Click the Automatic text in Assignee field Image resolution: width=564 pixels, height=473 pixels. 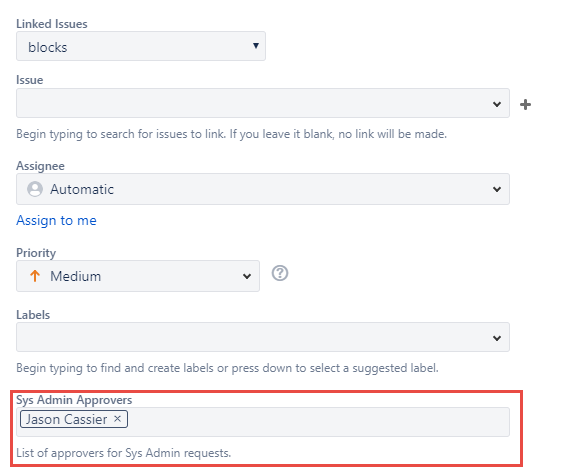(82, 189)
